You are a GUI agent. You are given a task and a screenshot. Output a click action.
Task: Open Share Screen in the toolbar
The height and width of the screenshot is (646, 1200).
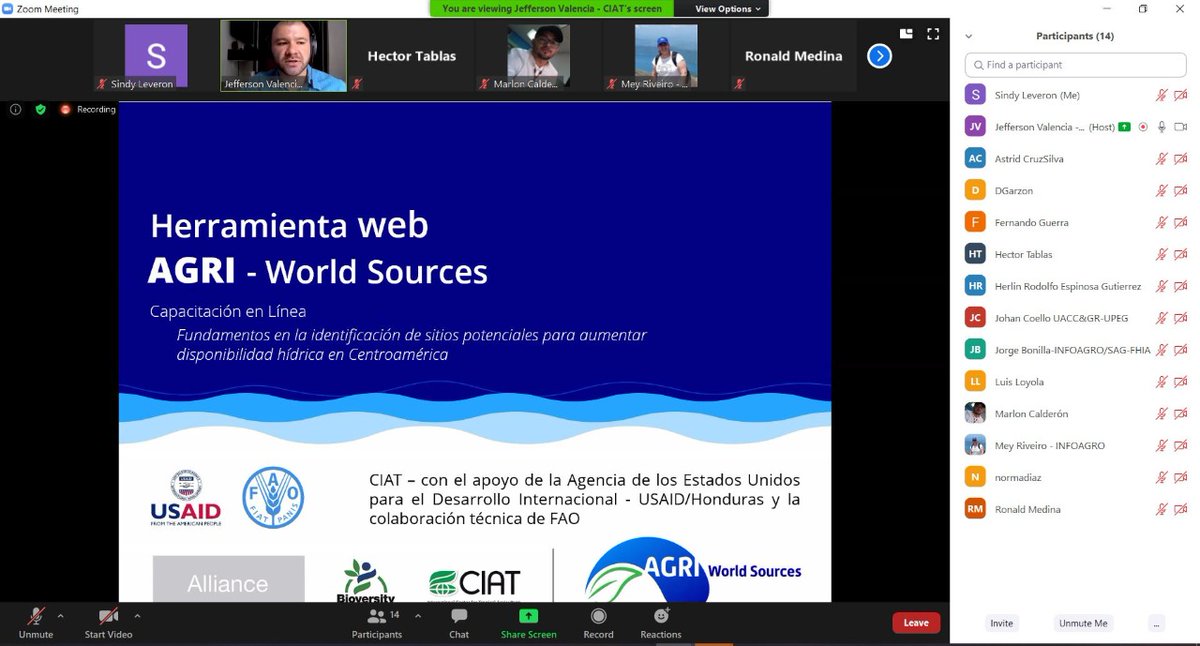[x=528, y=623]
